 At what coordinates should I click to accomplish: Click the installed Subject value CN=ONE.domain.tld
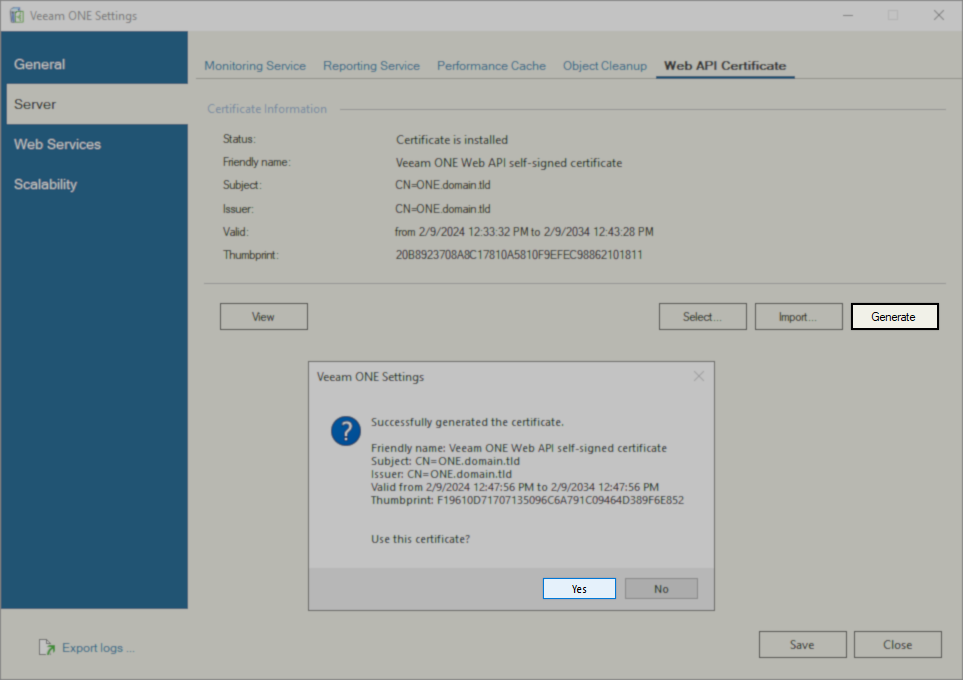tap(443, 185)
